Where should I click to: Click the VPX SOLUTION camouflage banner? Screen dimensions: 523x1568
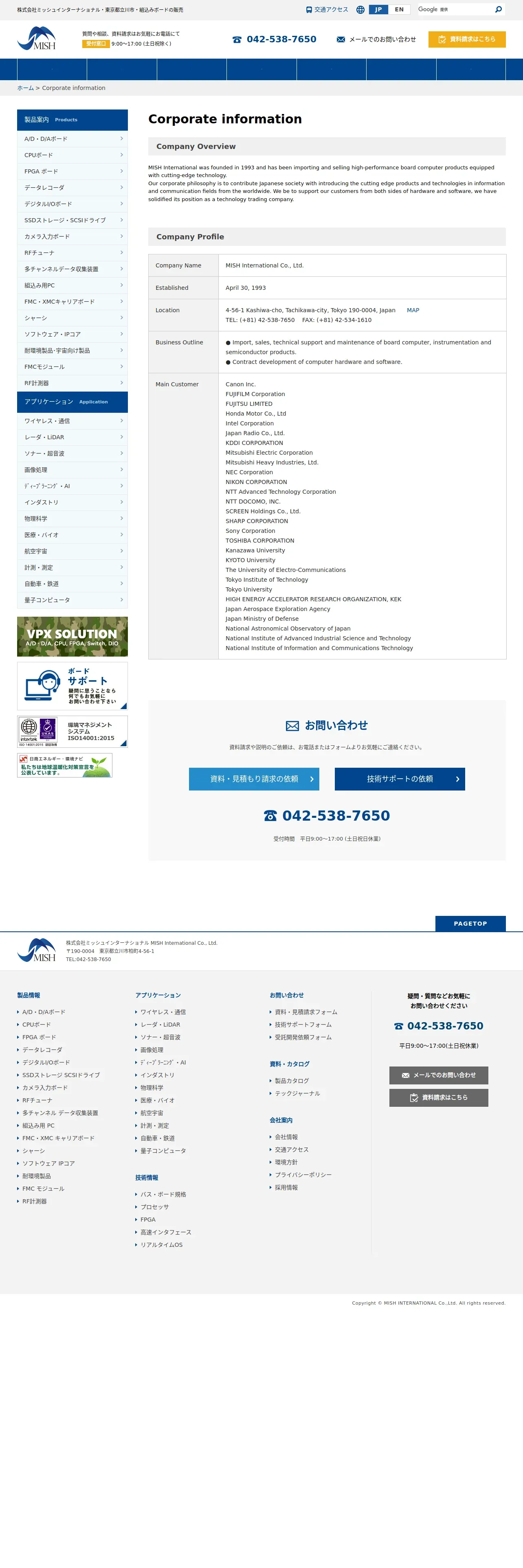(x=73, y=636)
